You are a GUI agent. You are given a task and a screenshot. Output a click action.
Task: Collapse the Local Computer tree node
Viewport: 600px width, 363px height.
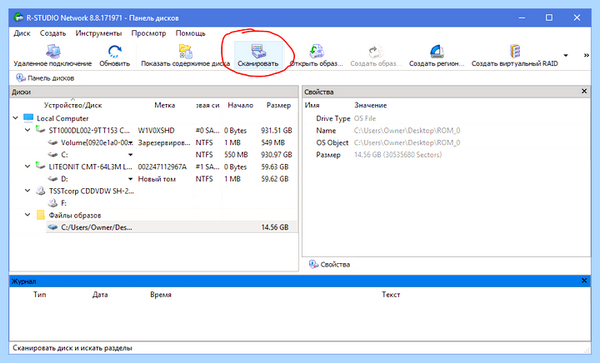click(15, 118)
